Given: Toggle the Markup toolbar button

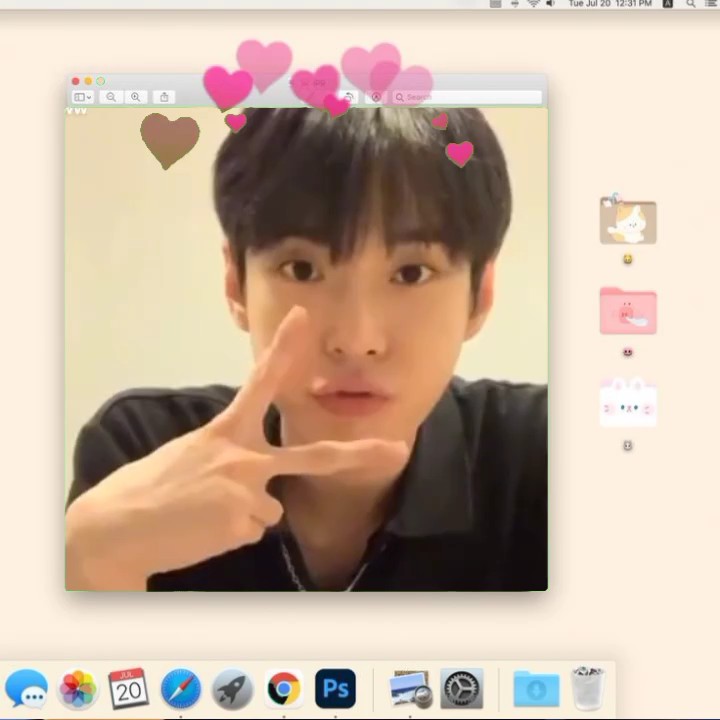Looking at the screenshot, I should [376, 97].
